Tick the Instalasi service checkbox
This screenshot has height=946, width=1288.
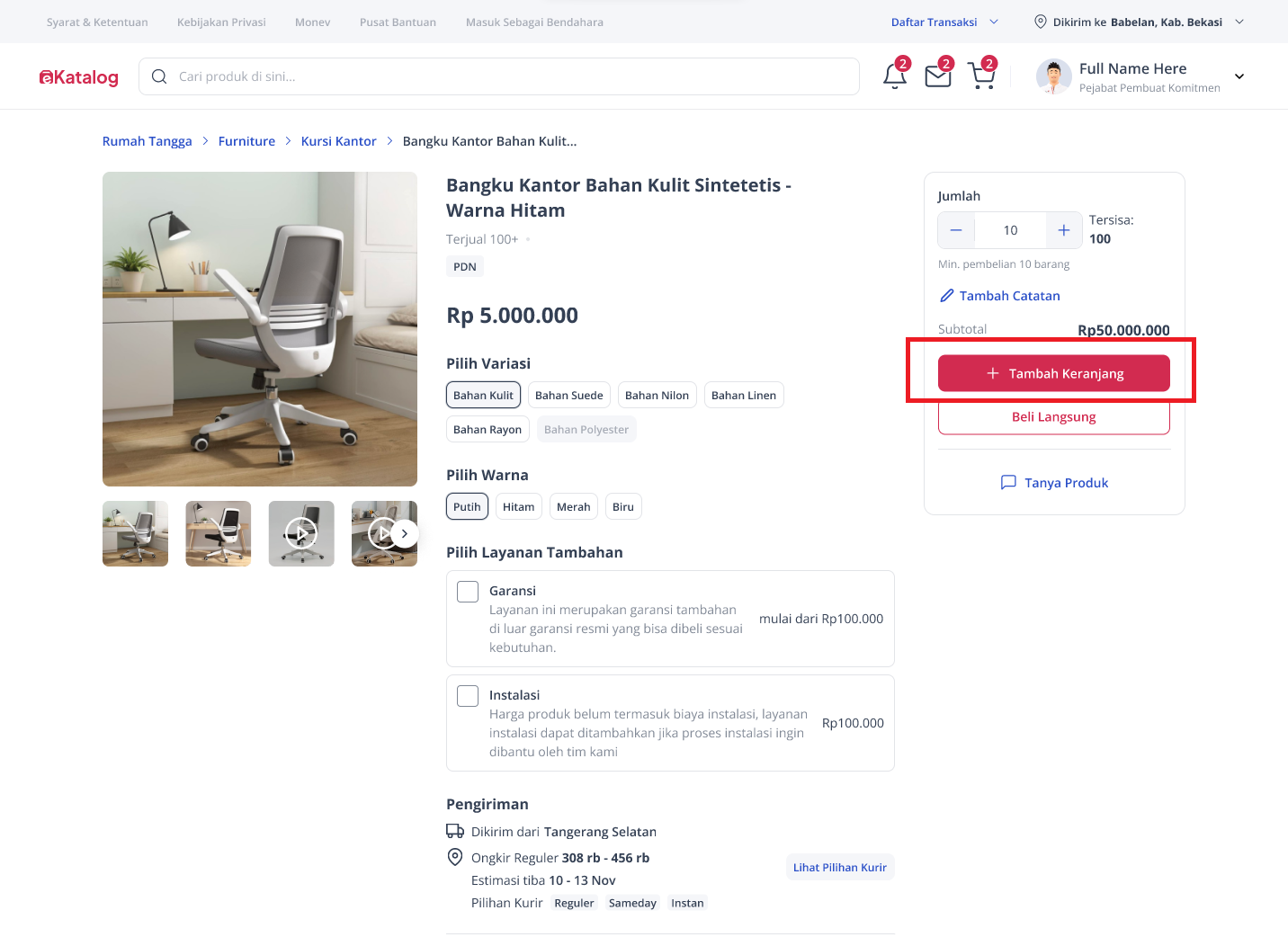pos(468,696)
